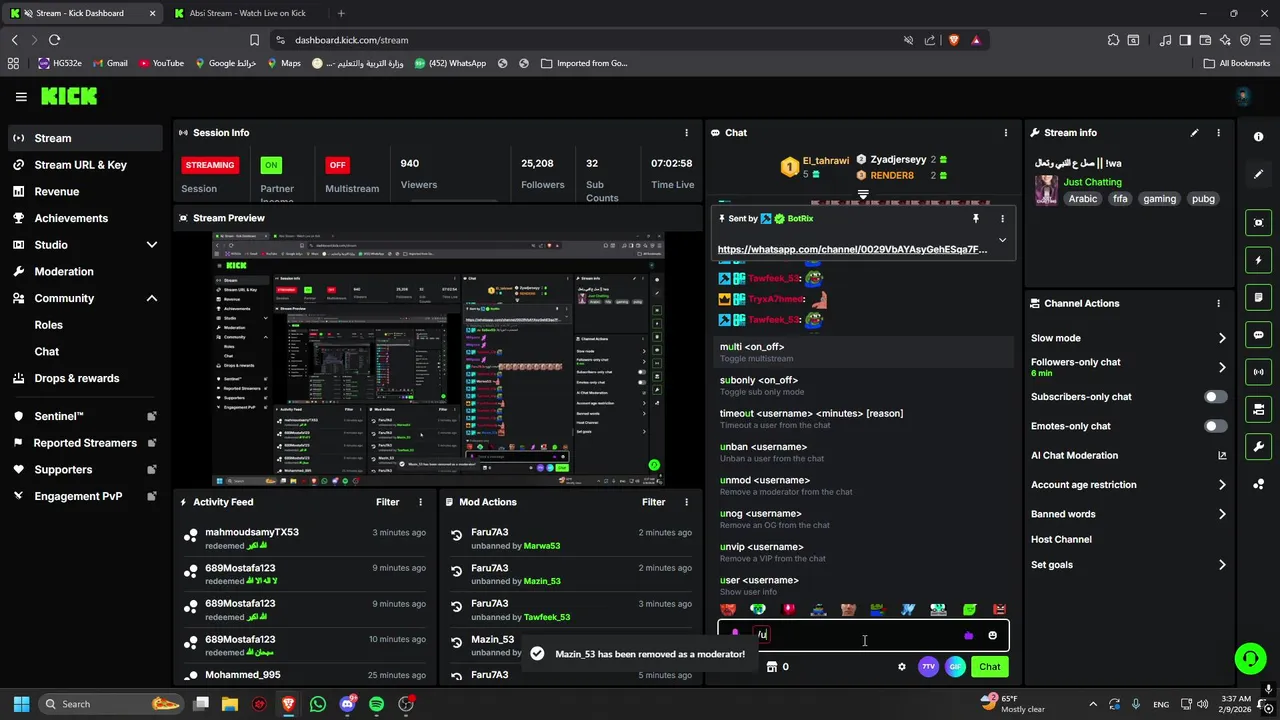Go to Revenue in sidebar
Viewport: 1280px width, 720px height.
tap(56, 191)
